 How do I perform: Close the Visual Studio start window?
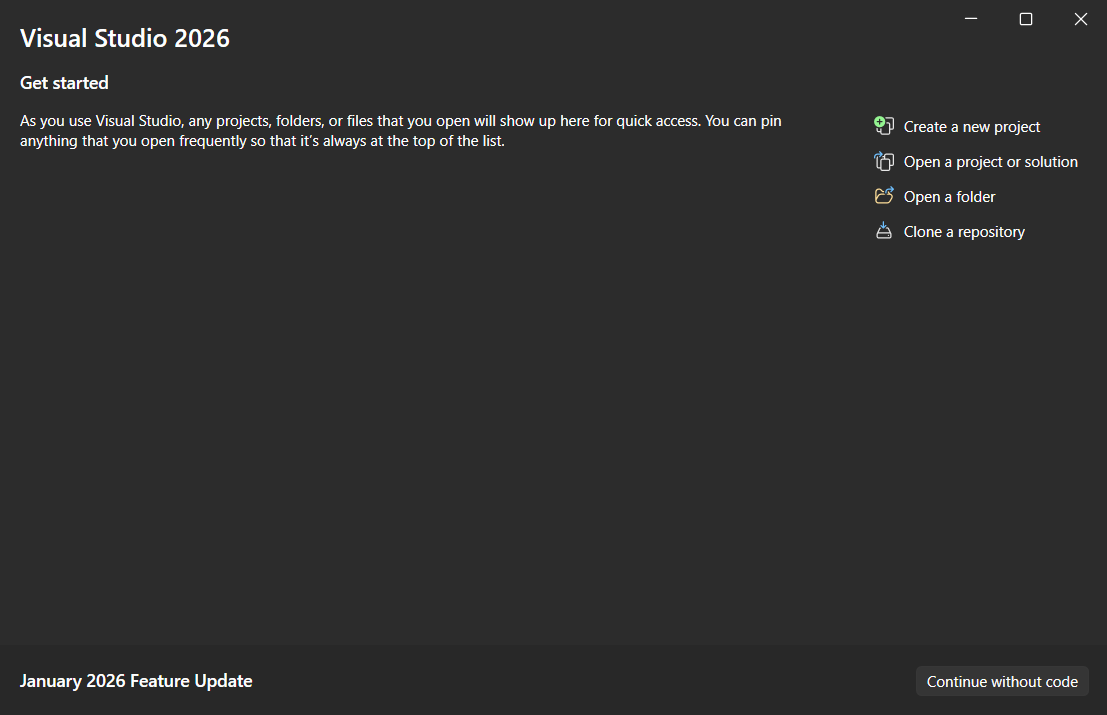[1080, 19]
